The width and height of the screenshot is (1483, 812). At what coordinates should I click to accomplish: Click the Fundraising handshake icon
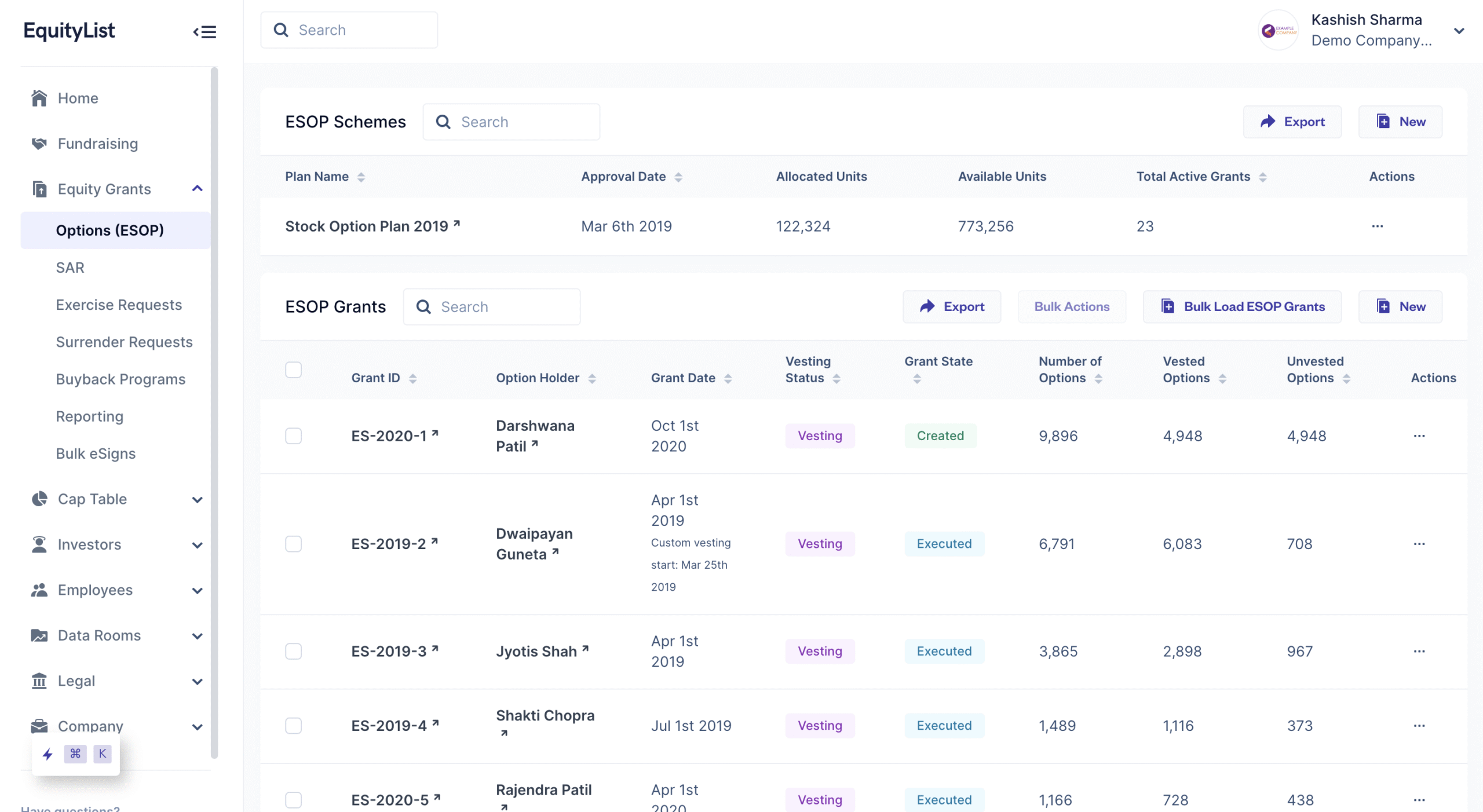click(39, 143)
